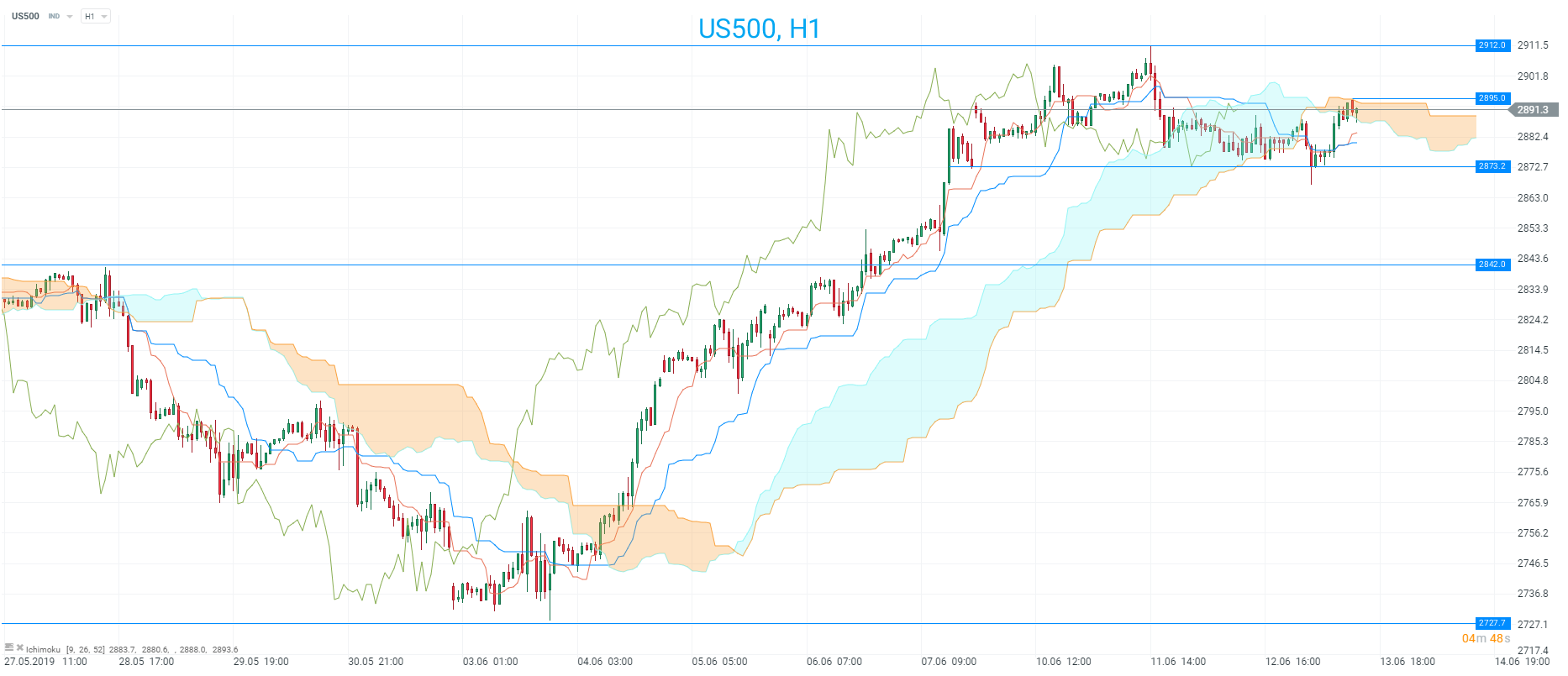1568x676 pixels.
Task: Click the 03.06 01:00 time axis label
Action: pyautogui.click(x=490, y=662)
